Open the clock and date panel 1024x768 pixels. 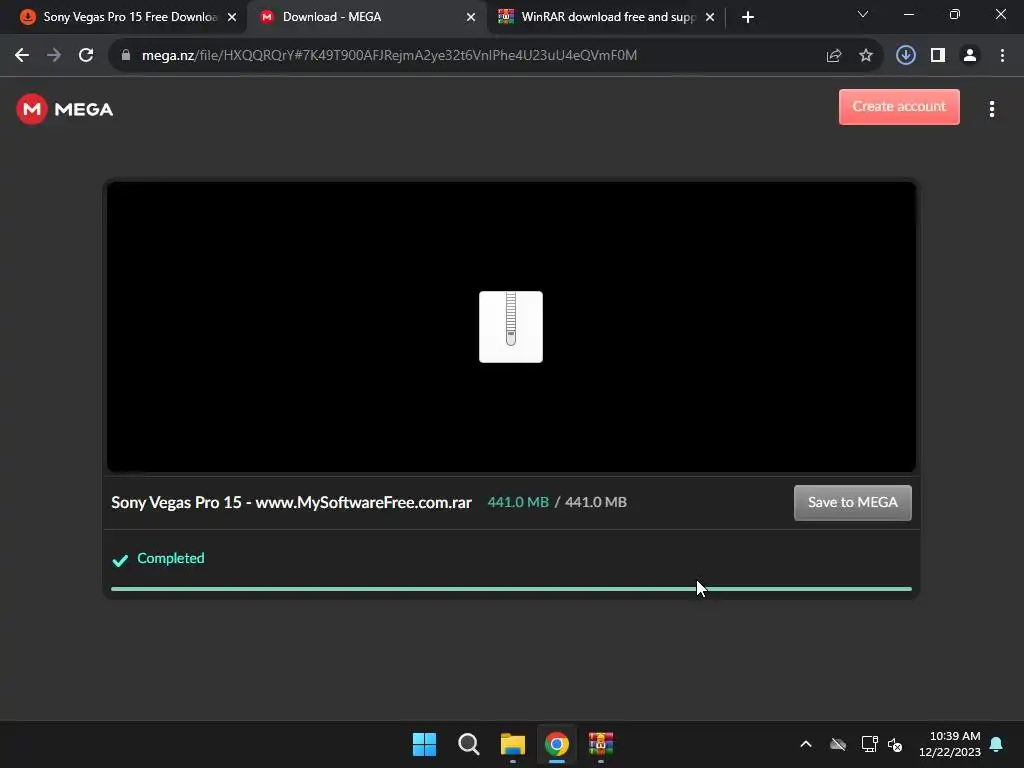point(950,744)
